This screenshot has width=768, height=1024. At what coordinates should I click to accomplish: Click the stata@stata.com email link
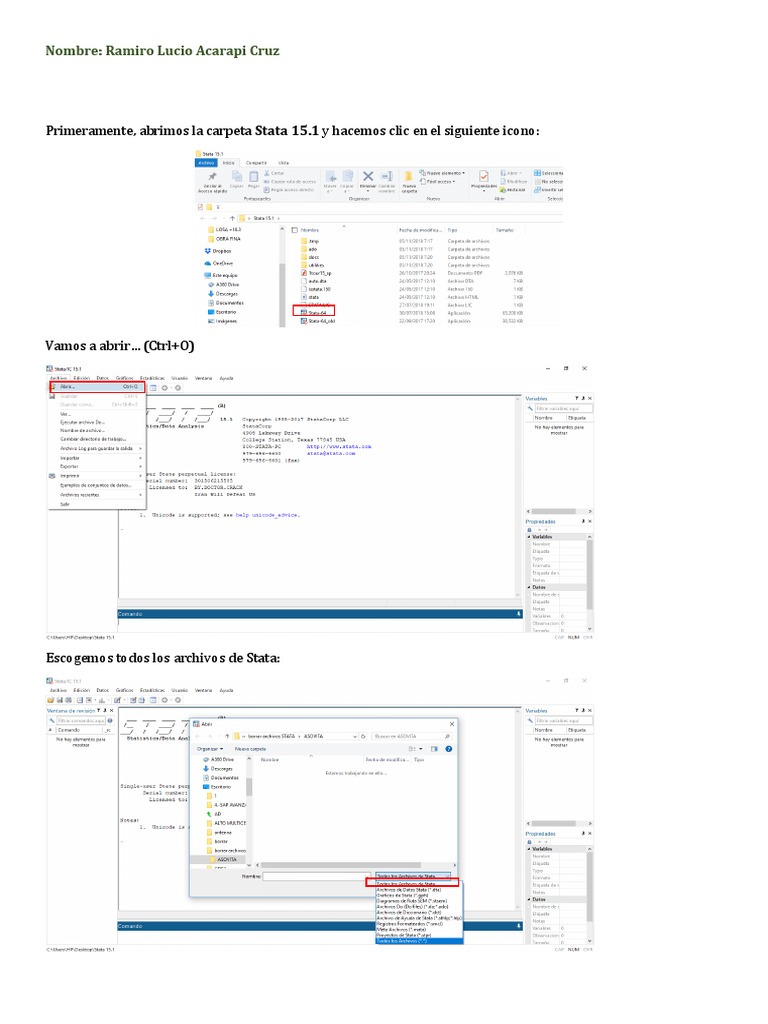pyautogui.click(x=331, y=453)
